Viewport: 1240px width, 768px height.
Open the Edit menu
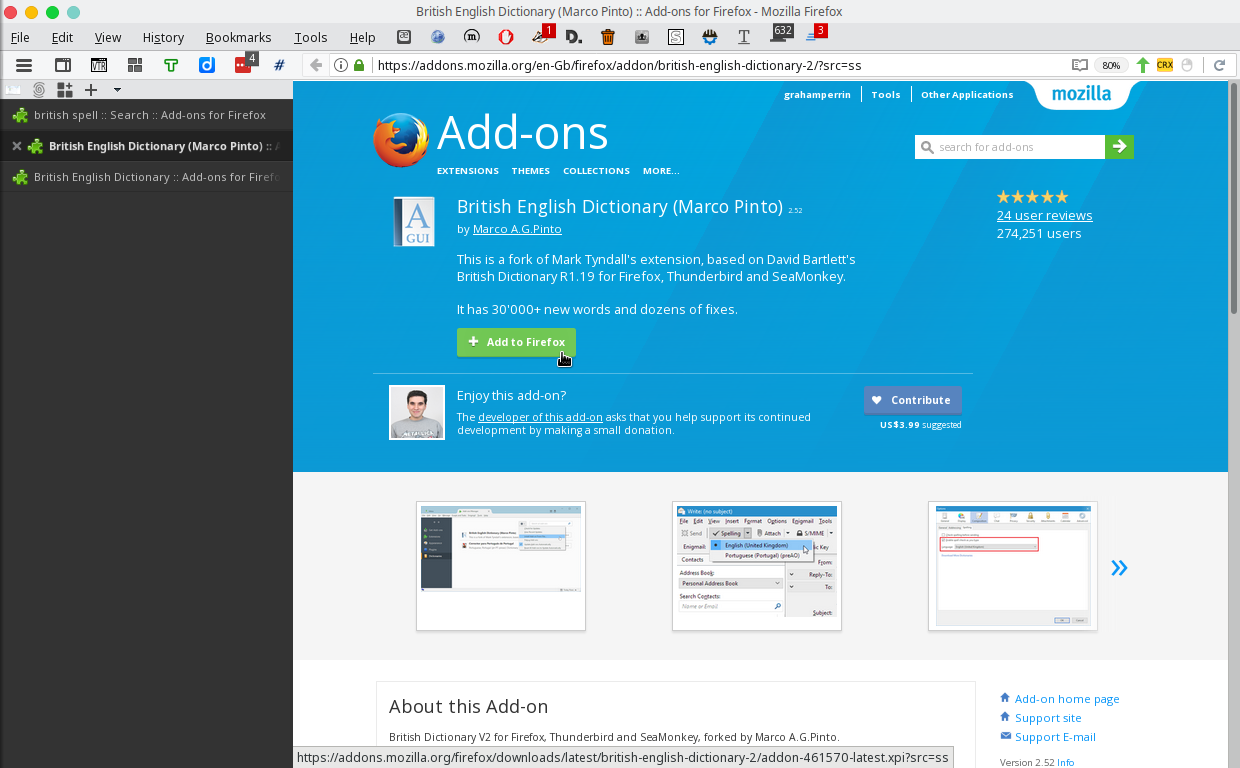pos(62,37)
